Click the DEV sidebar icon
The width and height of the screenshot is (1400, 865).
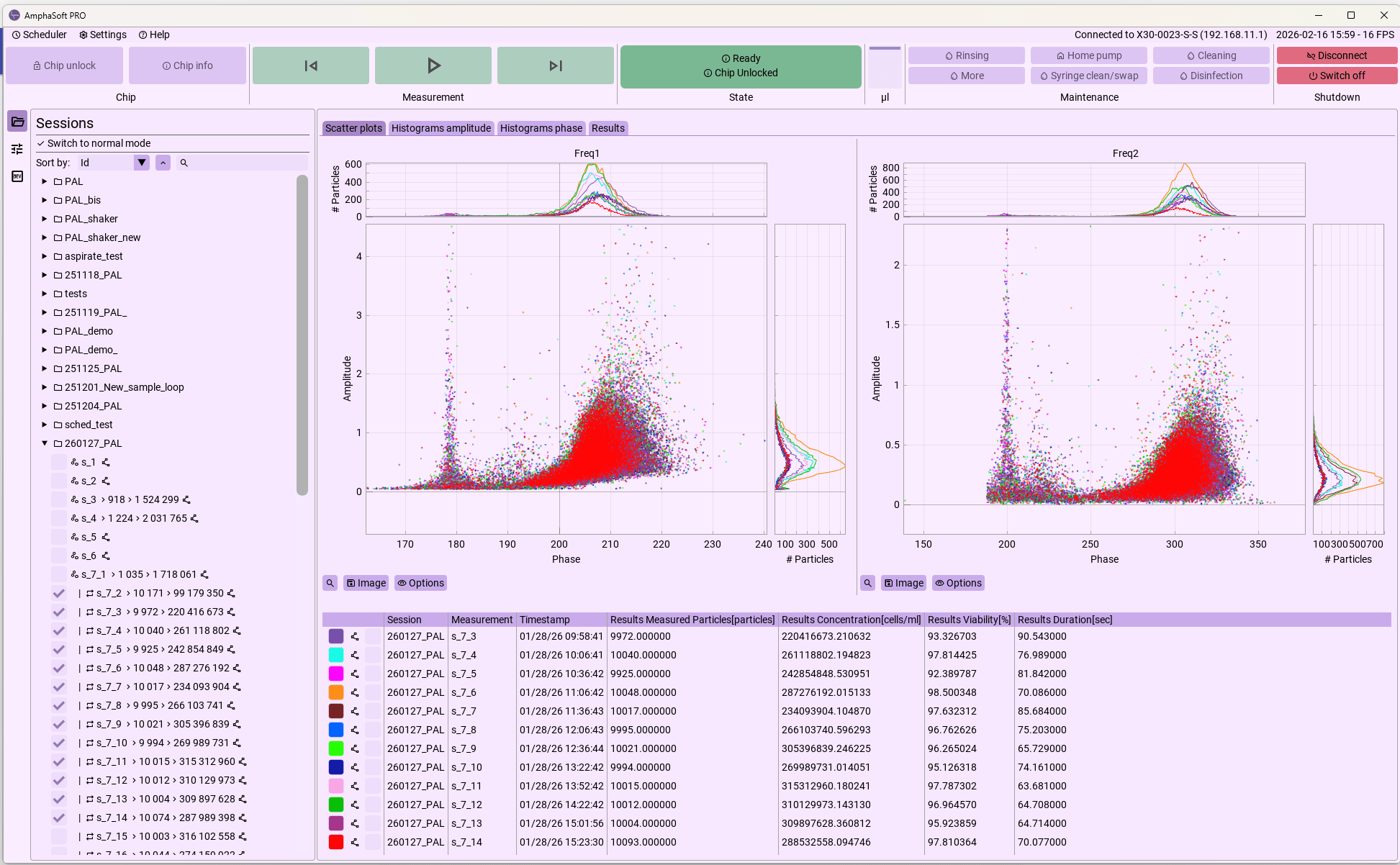pos(17,176)
